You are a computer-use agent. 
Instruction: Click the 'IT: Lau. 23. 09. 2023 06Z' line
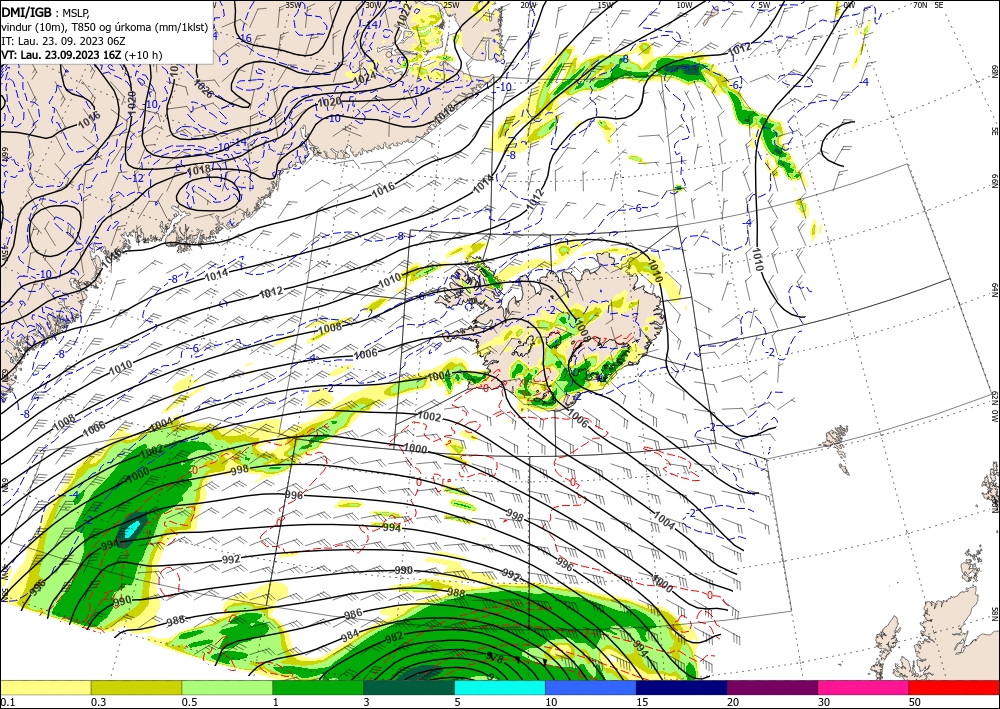click(x=63, y=41)
